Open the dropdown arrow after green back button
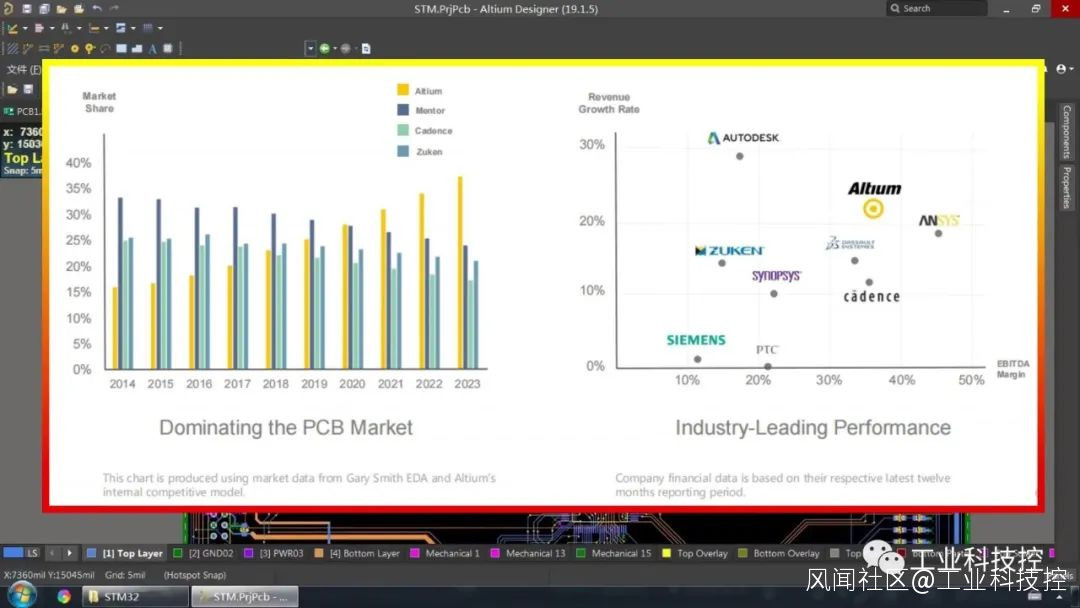Viewport: 1080px width, 608px height. [335, 48]
